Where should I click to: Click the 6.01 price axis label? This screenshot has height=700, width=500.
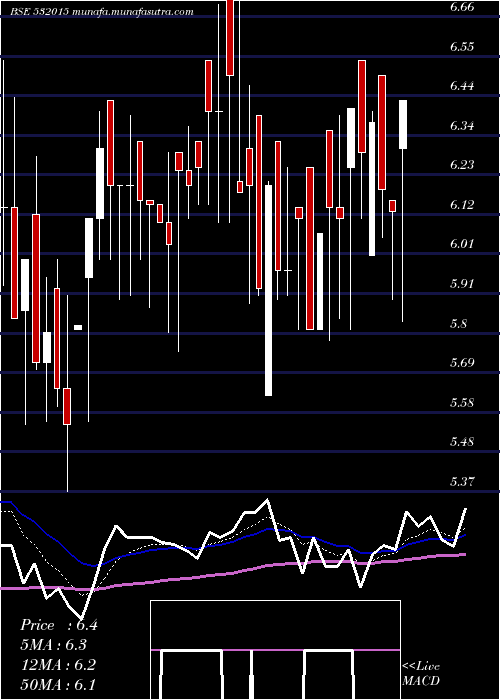tap(462, 244)
